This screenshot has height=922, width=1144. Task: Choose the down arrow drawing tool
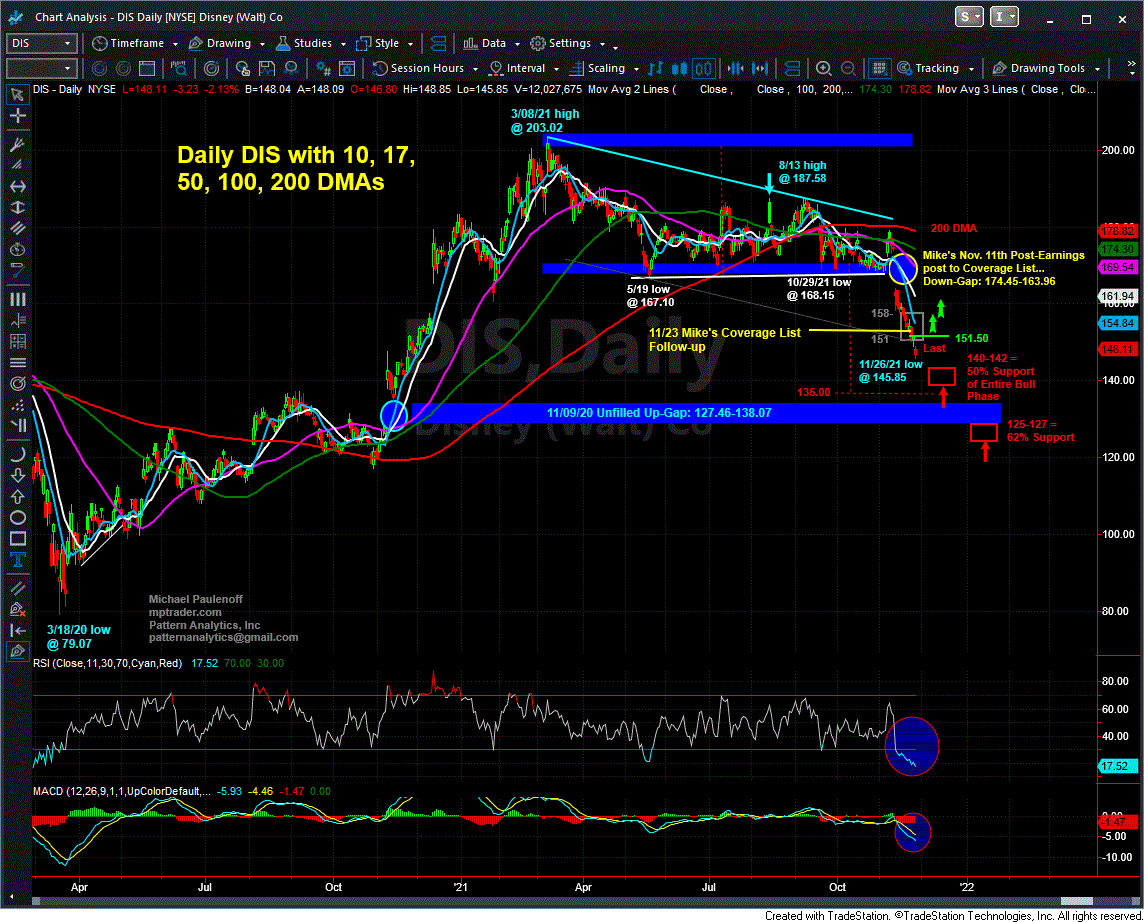coord(17,475)
